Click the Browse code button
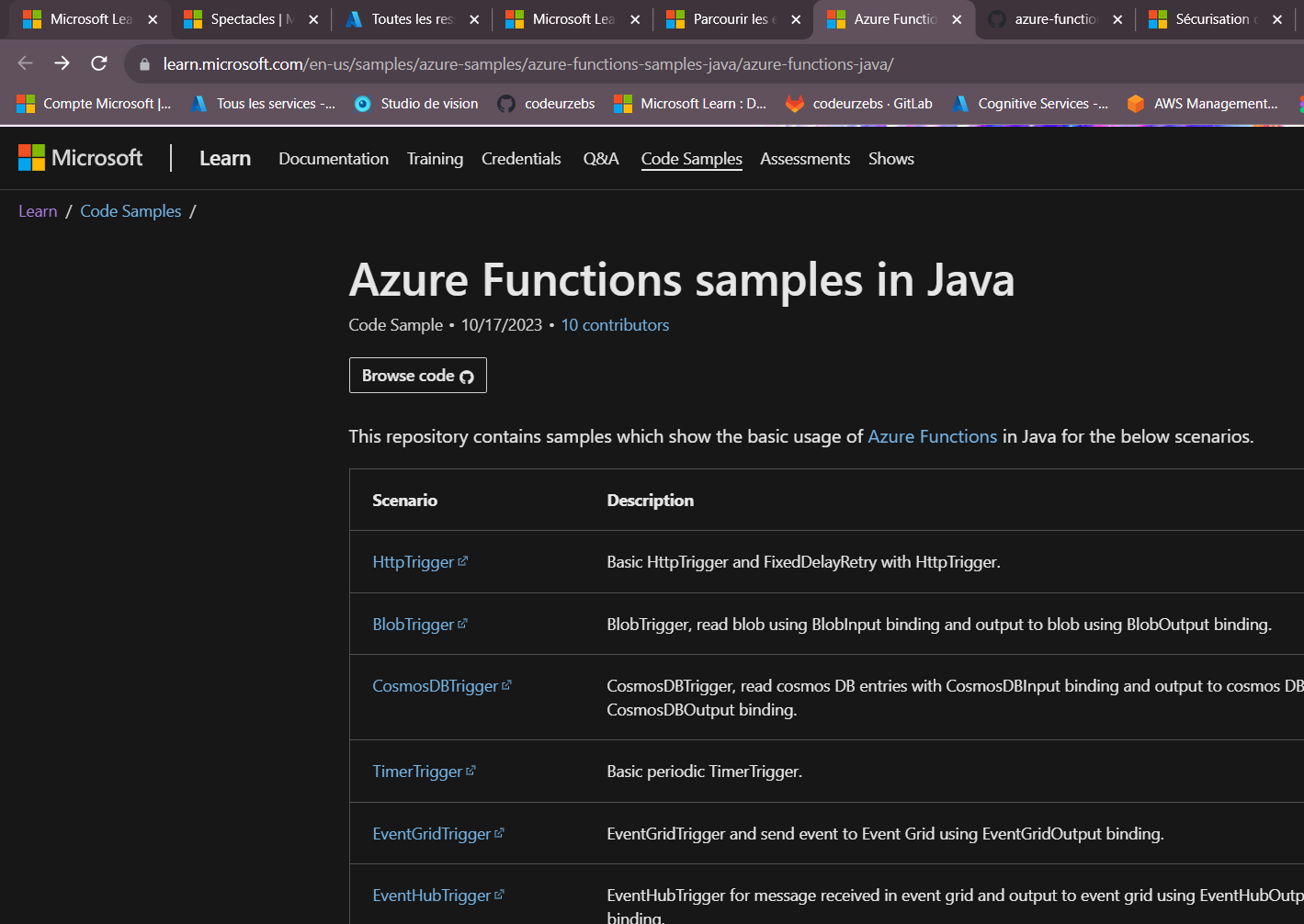Image resolution: width=1304 pixels, height=924 pixels. click(x=417, y=376)
